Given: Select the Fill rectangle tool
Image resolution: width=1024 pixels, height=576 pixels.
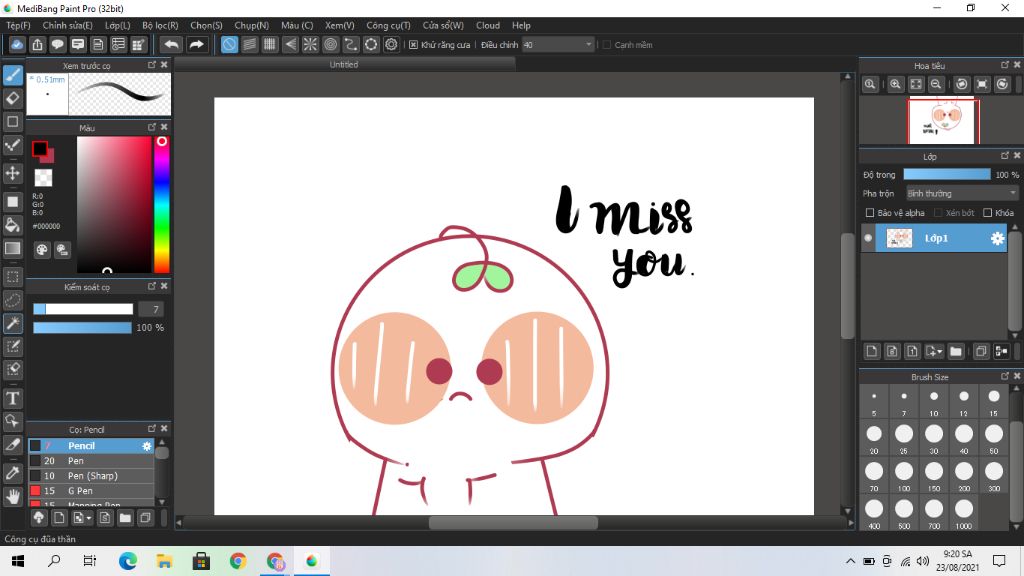Looking at the screenshot, I should pyautogui.click(x=12, y=202).
